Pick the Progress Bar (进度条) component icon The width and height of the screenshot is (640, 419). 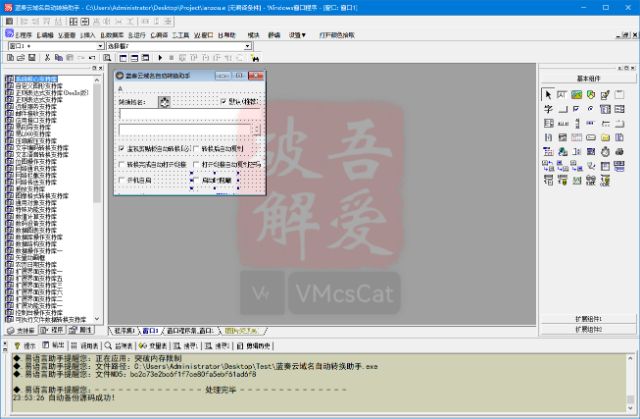pos(591,123)
